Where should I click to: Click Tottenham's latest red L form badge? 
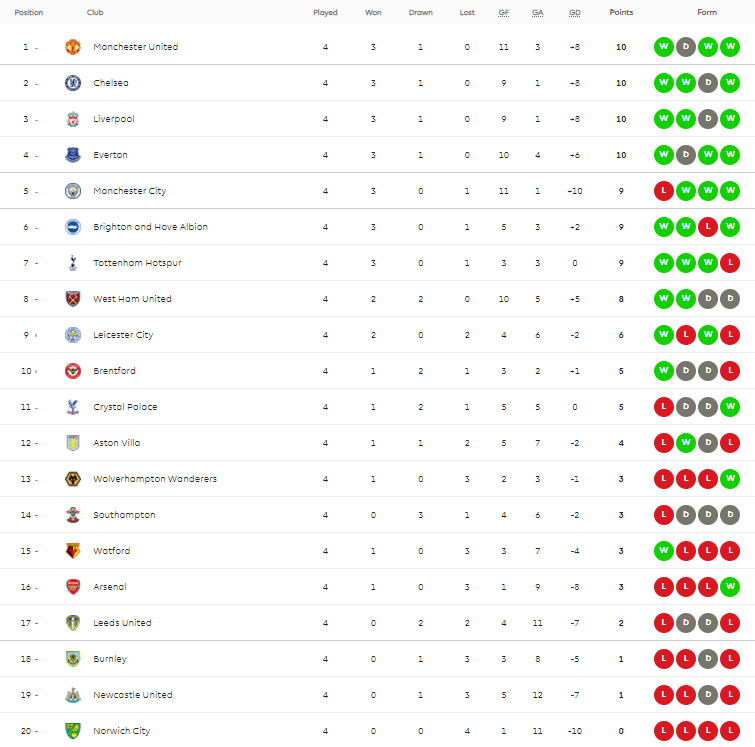[730, 263]
